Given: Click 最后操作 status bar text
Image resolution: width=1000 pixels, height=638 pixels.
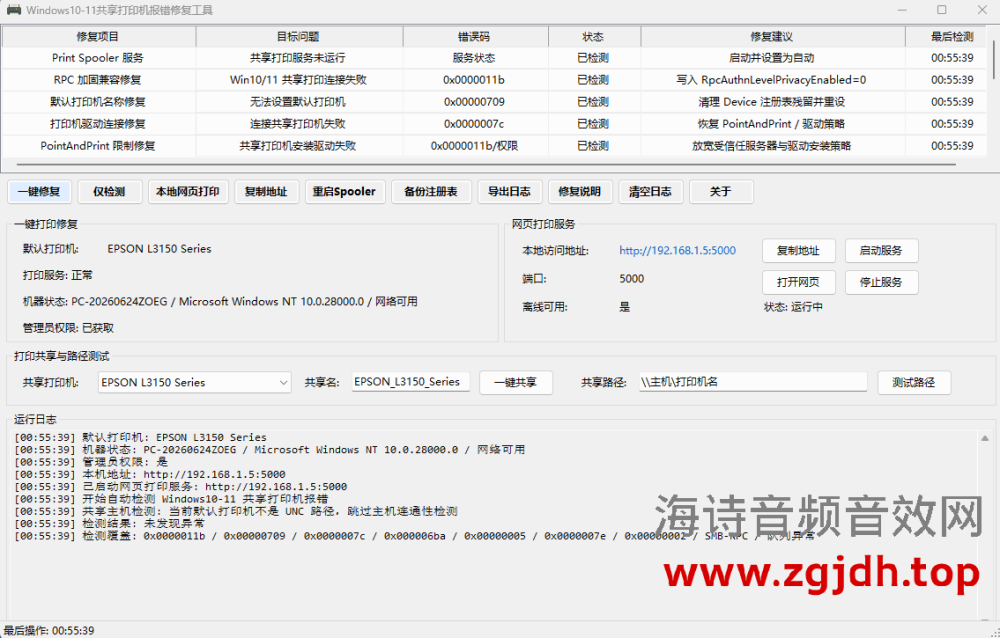Looking at the screenshot, I should (48, 630).
